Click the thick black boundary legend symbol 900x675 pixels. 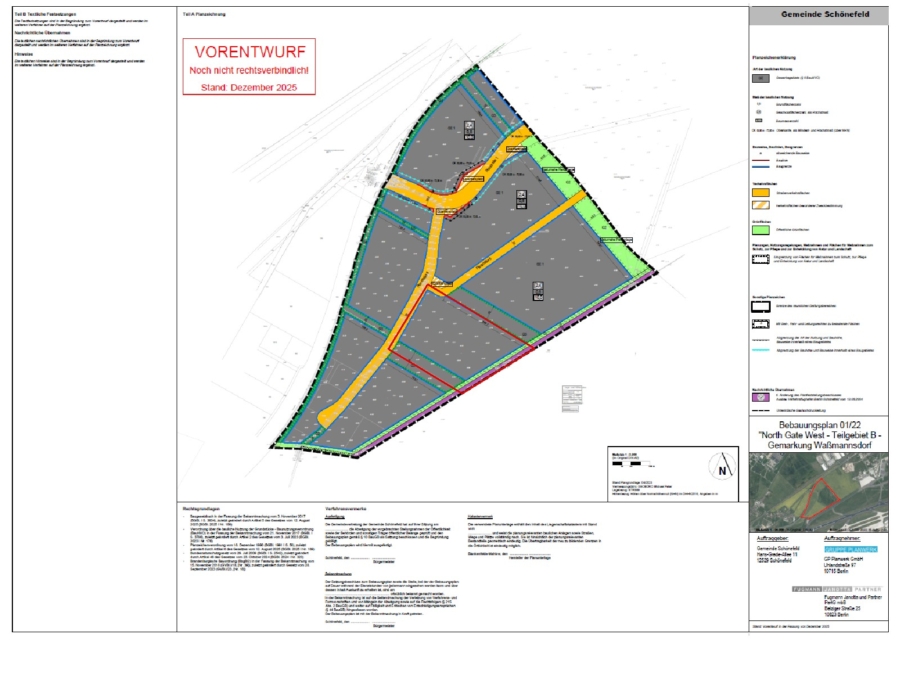761,307
